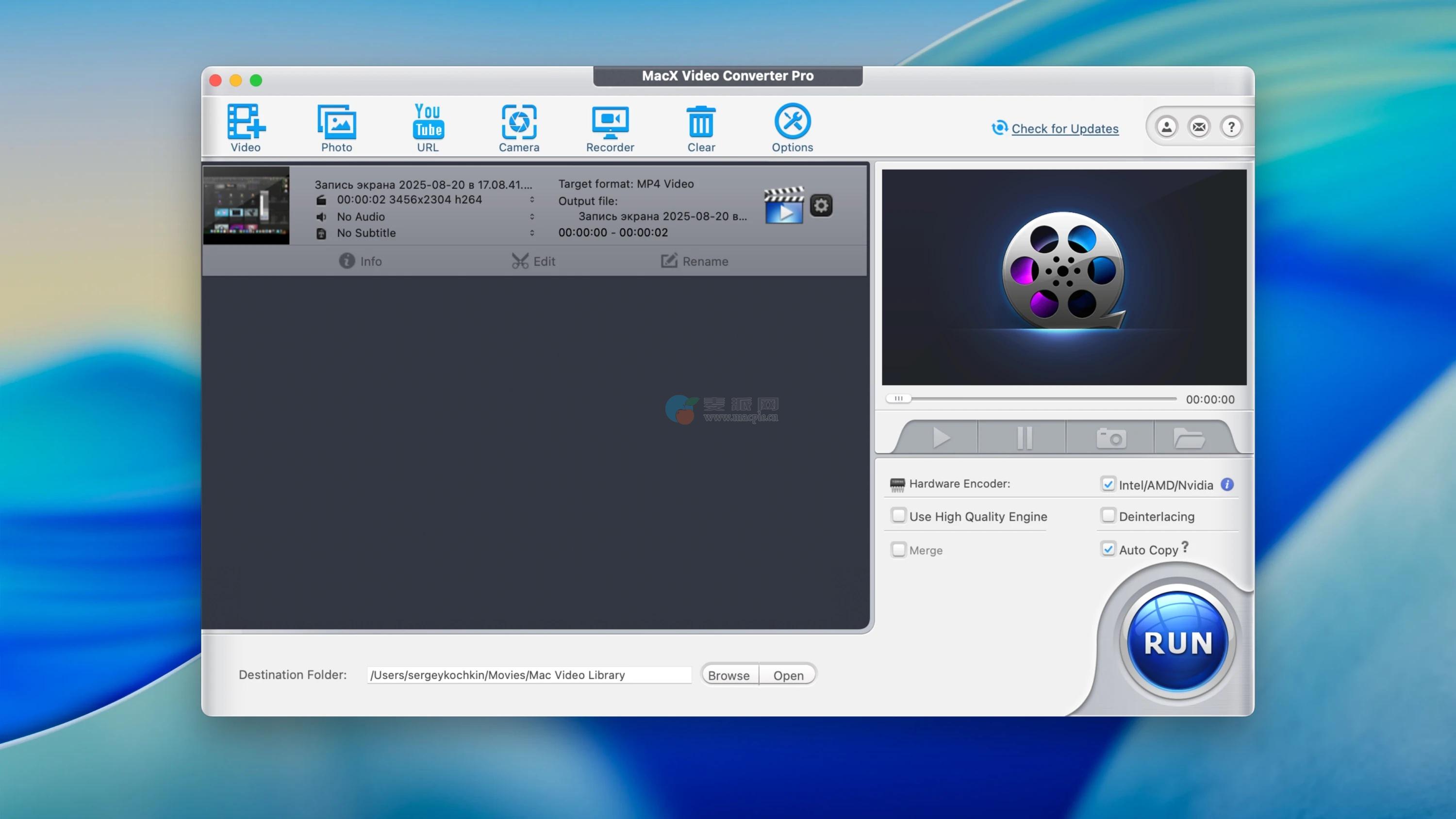This screenshot has height=819, width=1456.
Task: Take a snapshot with the camera icon
Action: [1110, 438]
